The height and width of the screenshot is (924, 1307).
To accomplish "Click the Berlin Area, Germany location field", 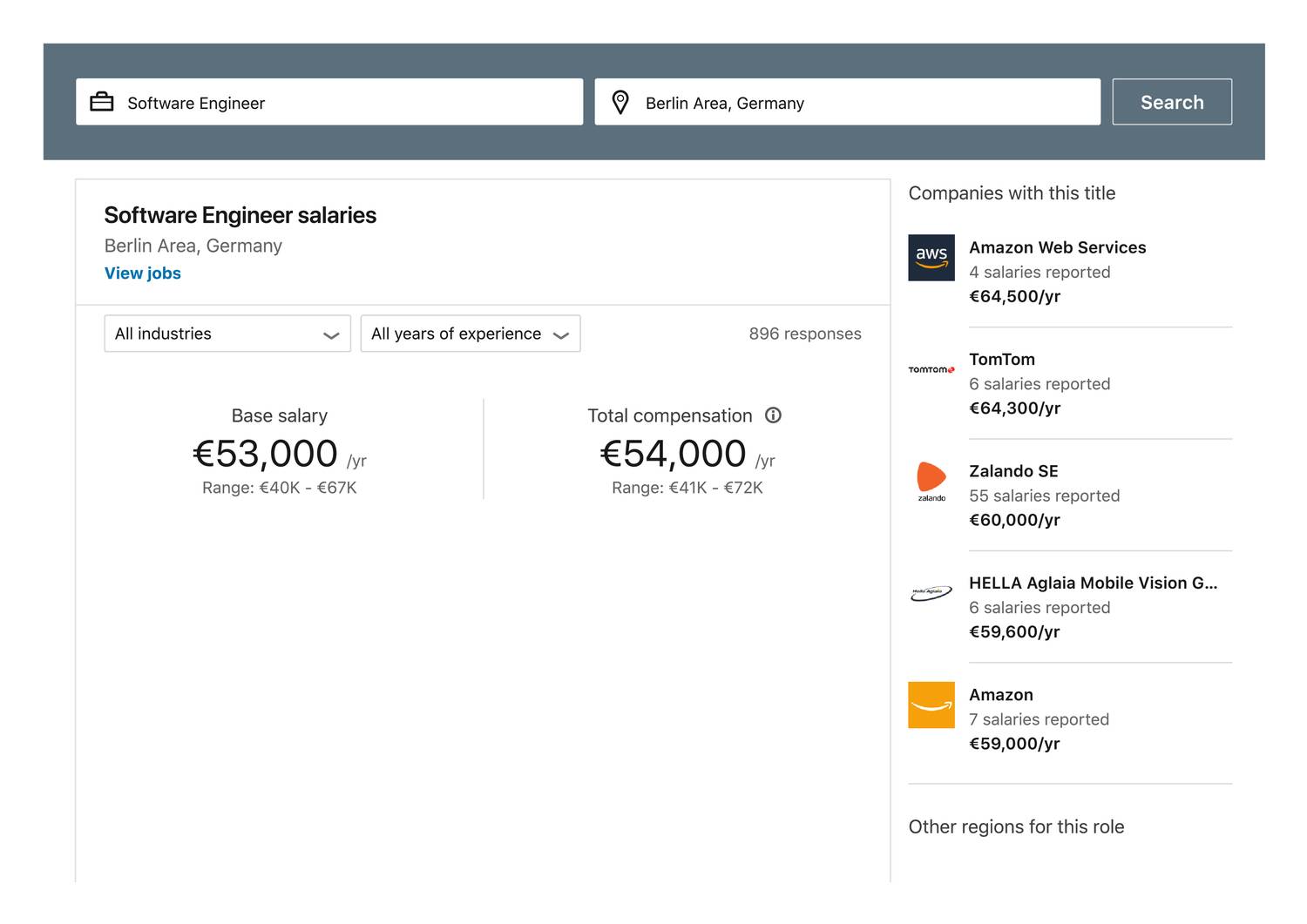I will click(863, 103).
